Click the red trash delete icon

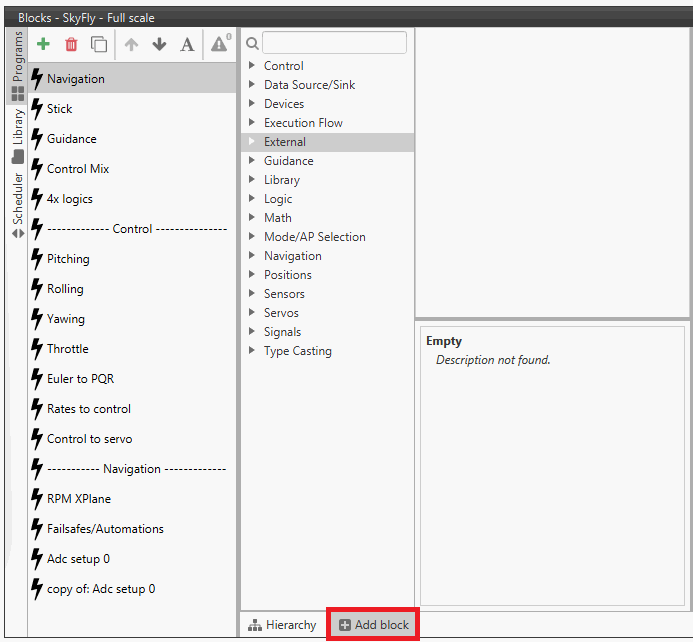pyautogui.click(x=71, y=44)
